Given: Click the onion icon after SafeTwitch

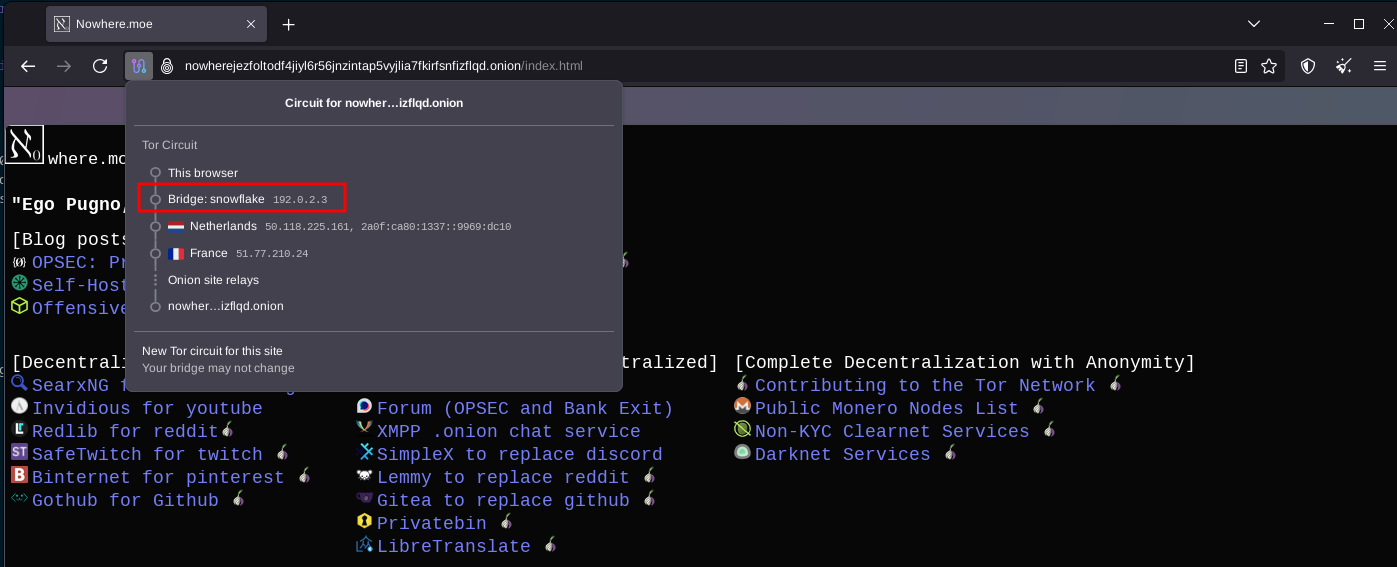Looking at the screenshot, I should coord(283,453).
